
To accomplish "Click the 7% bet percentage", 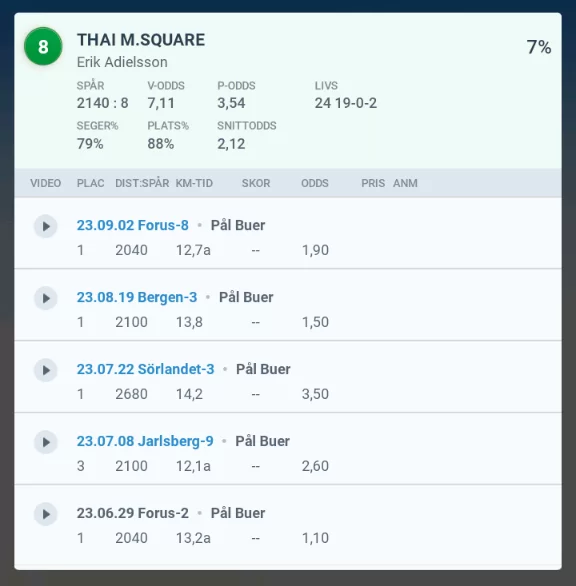I will point(539,47).
